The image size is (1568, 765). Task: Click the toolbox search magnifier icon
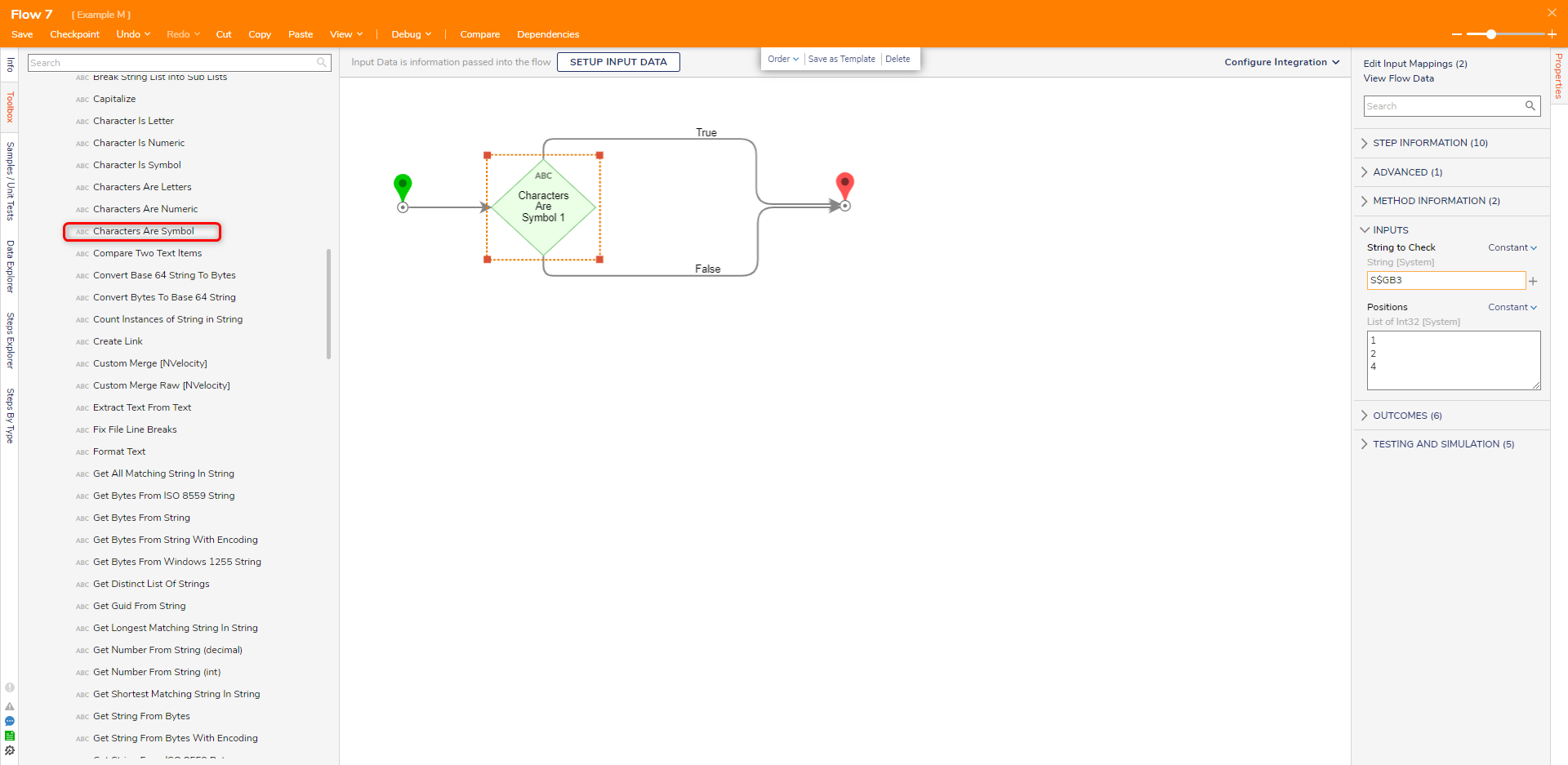[x=322, y=63]
